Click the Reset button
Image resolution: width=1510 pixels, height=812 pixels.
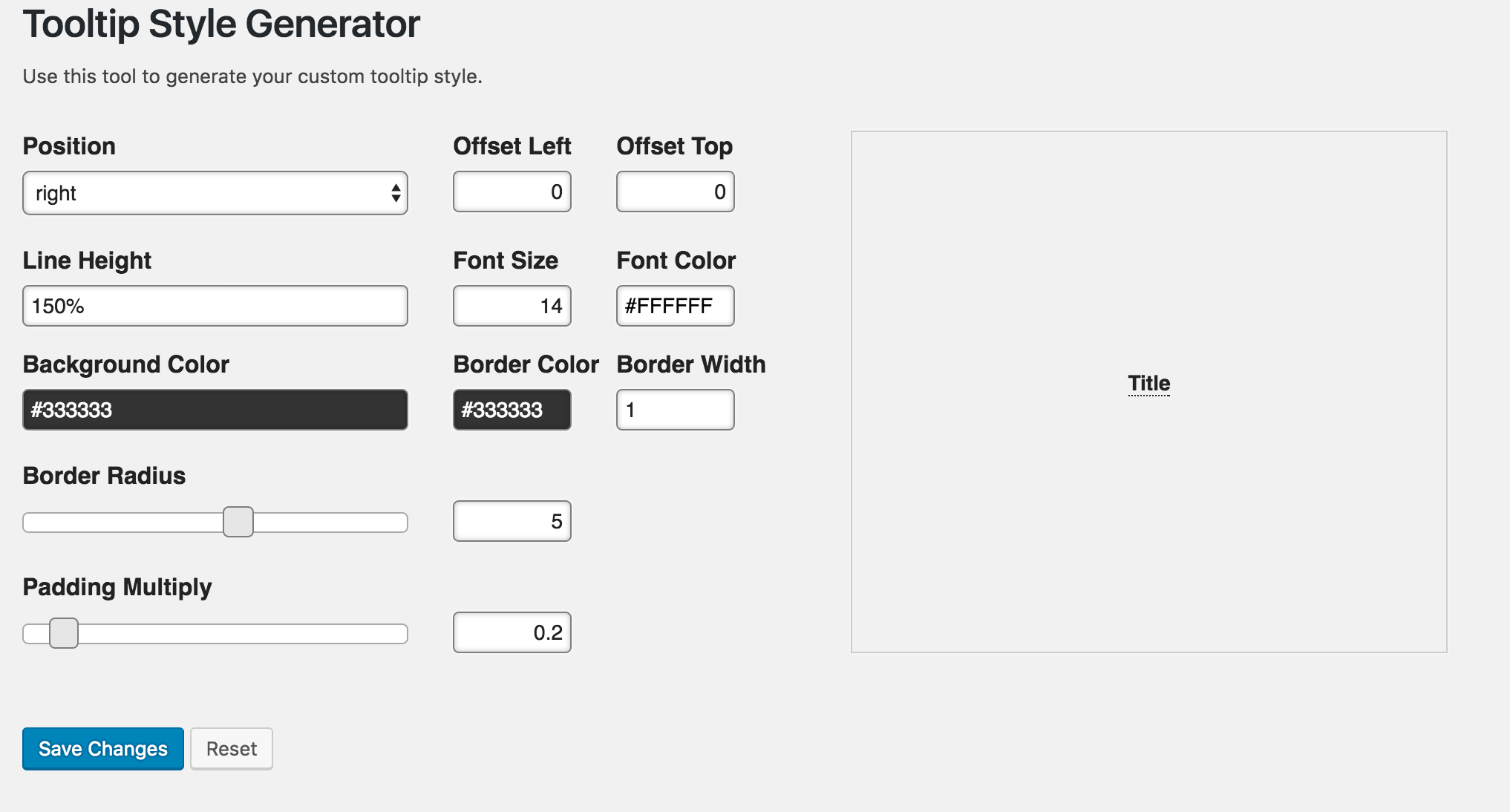click(232, 749)
